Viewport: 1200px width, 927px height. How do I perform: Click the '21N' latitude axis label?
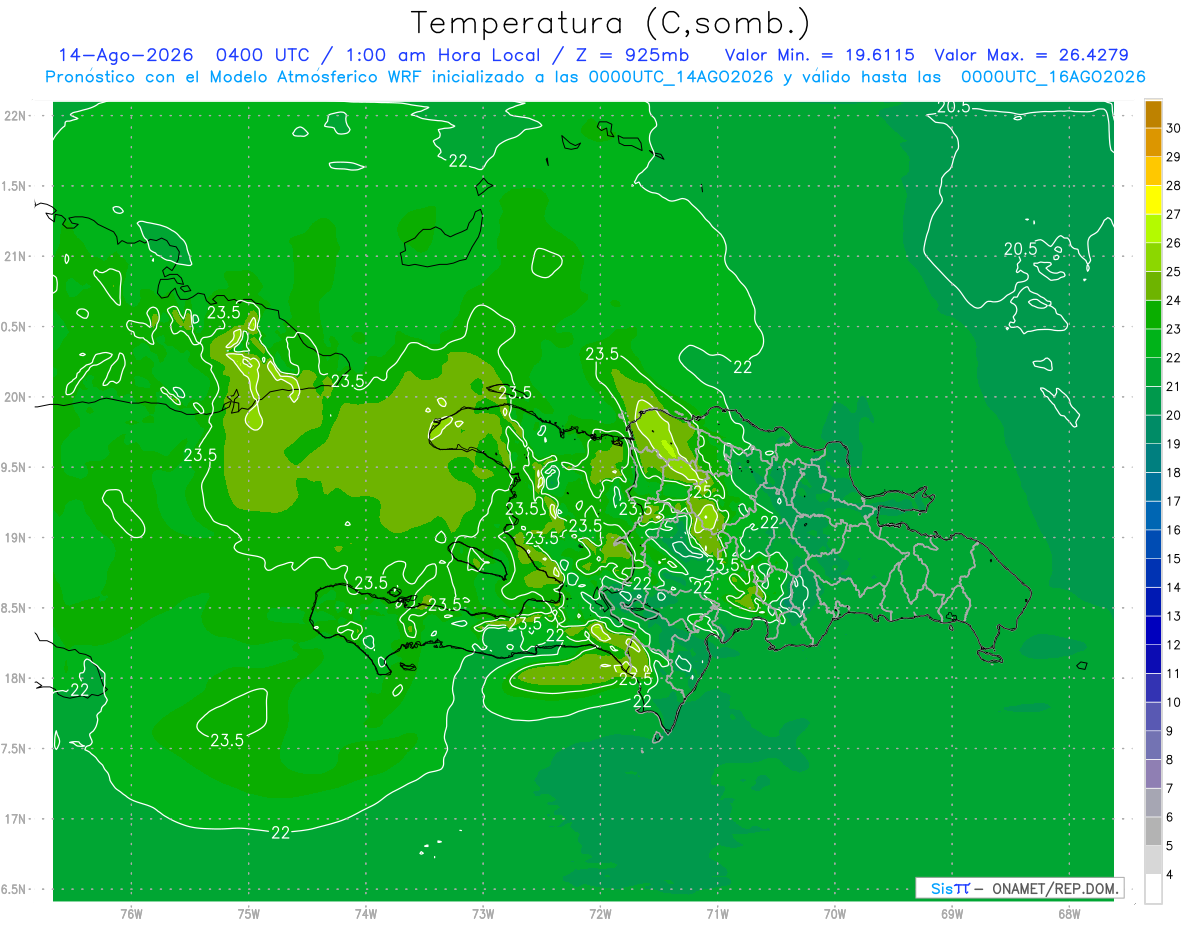[x=17, y=257]
